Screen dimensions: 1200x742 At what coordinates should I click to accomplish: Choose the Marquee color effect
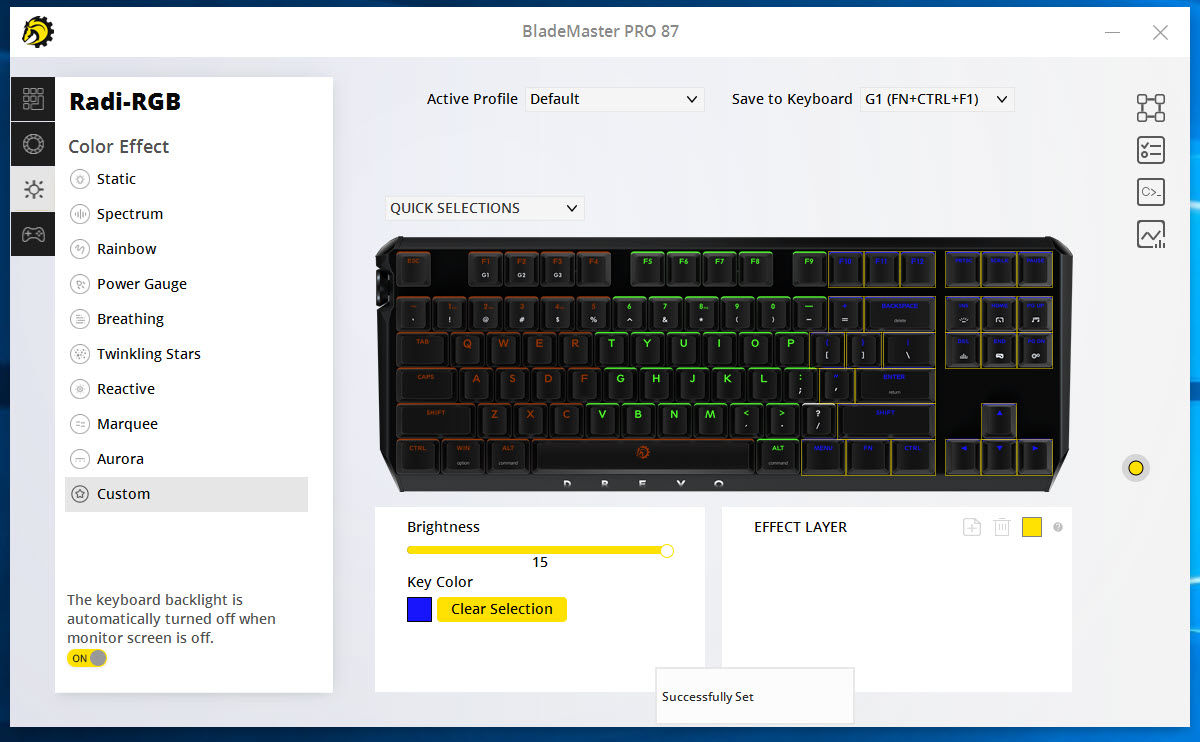click(186, 424)
